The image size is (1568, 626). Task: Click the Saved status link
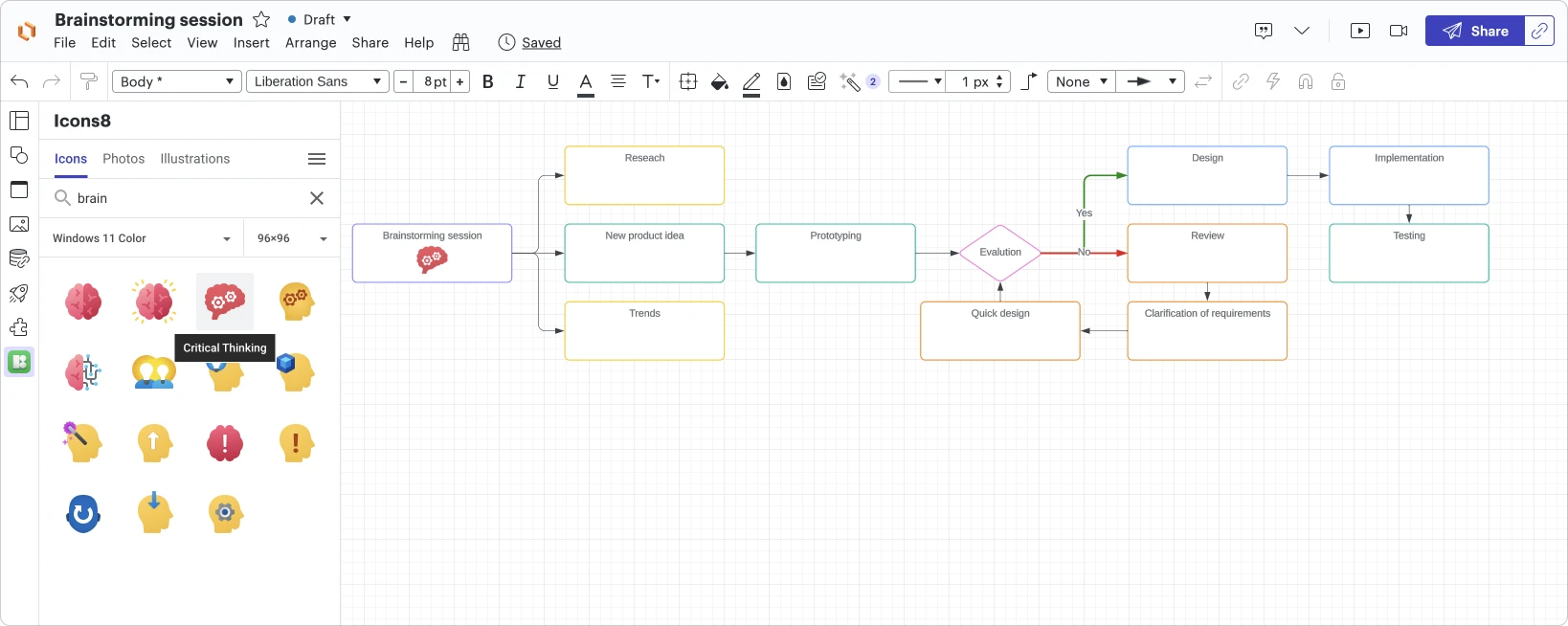point(541,43)
